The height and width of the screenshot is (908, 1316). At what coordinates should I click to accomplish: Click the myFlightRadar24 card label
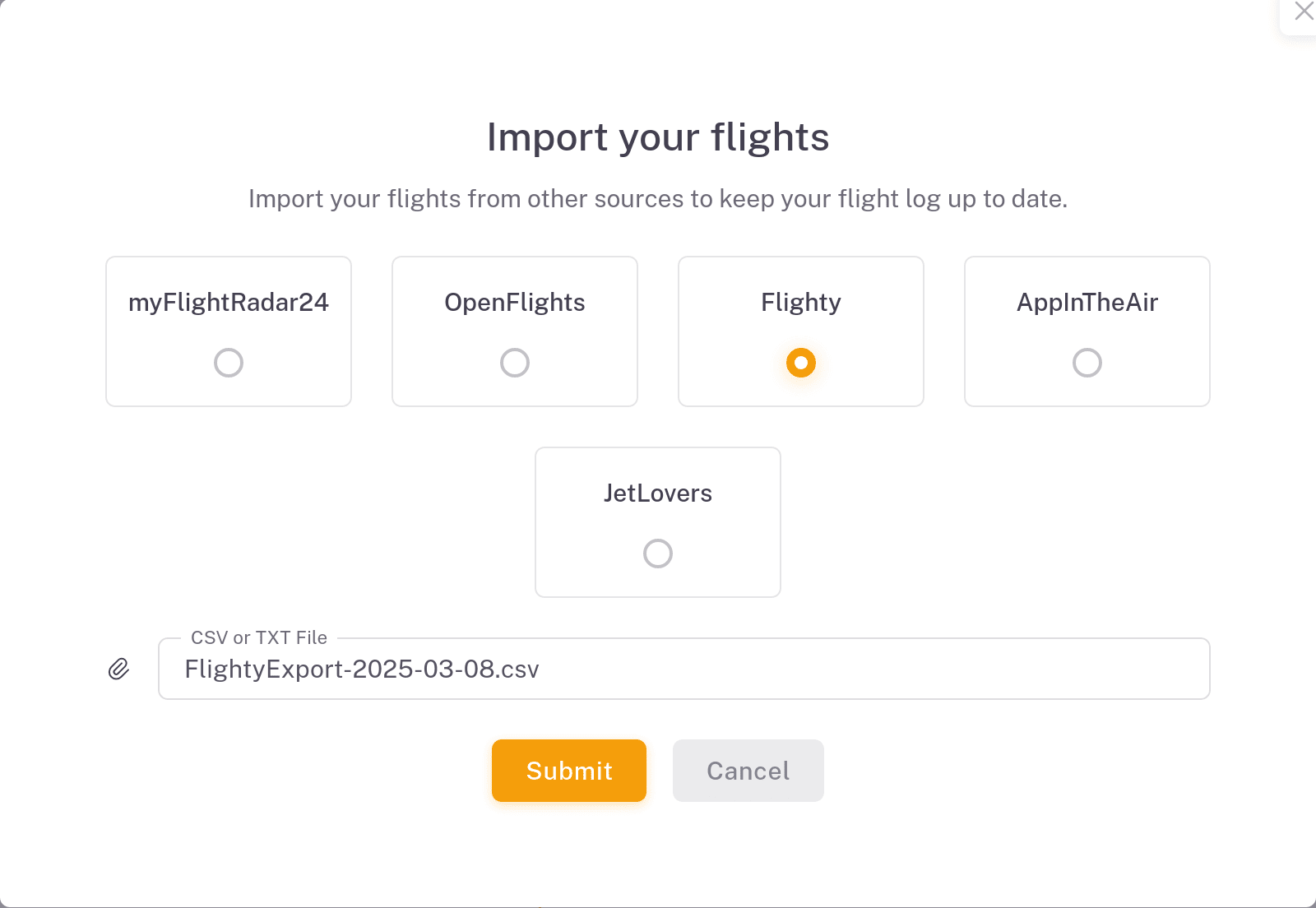click(x=228, y=302)
